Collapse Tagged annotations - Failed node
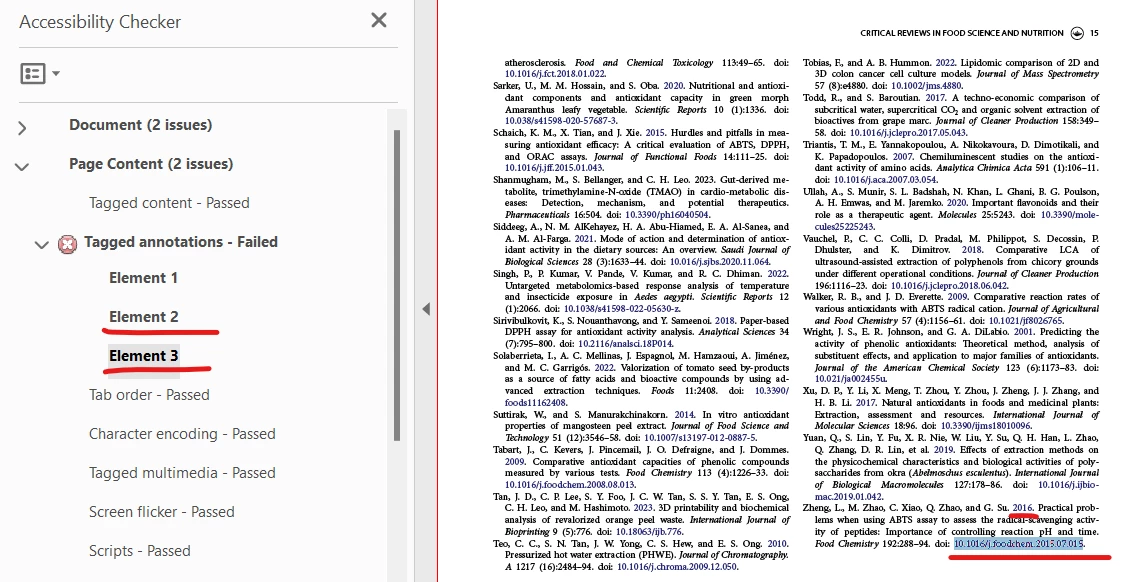Viewport: 1132px width, 582px height. click(x=42, y=246)
